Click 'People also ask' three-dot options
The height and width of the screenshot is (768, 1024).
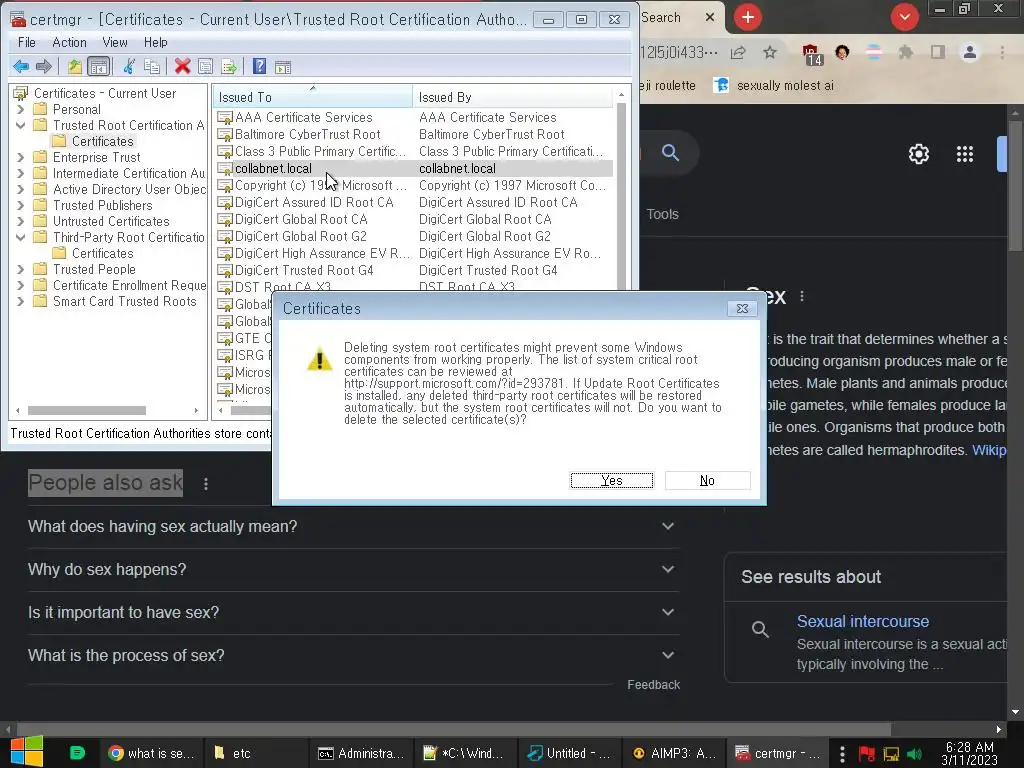tap(206, 484)
